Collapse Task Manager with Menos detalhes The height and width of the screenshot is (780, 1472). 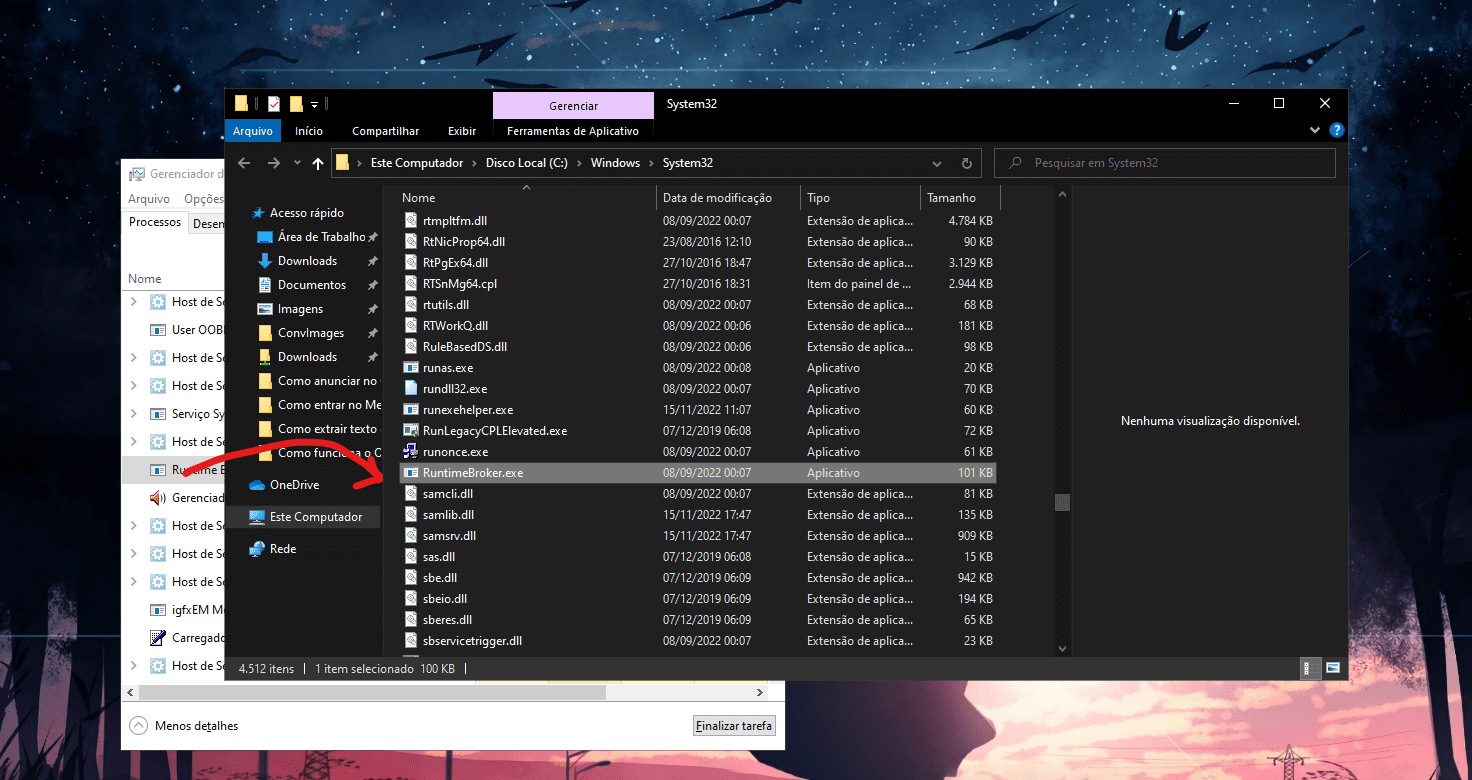point(185,726)
